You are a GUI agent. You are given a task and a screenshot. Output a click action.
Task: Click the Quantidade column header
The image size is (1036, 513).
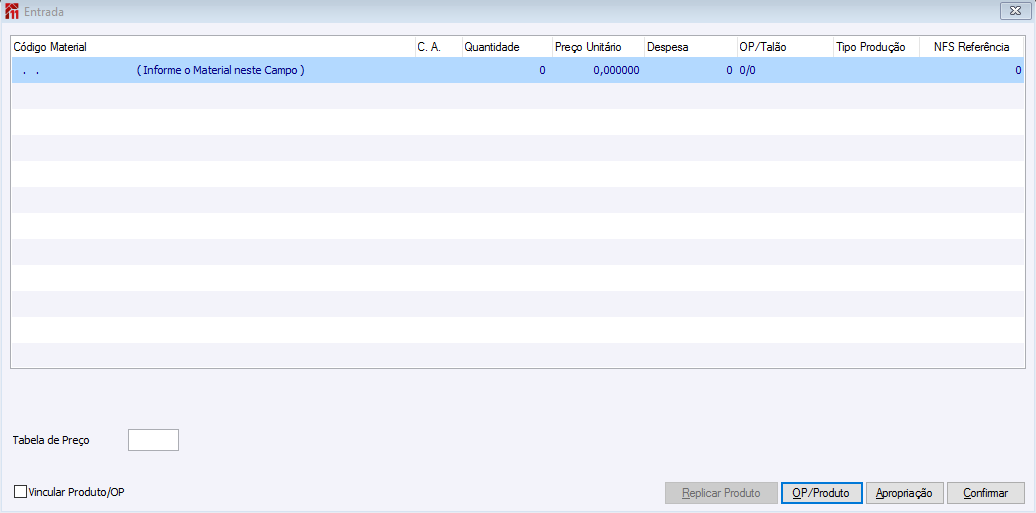(507, 47)
